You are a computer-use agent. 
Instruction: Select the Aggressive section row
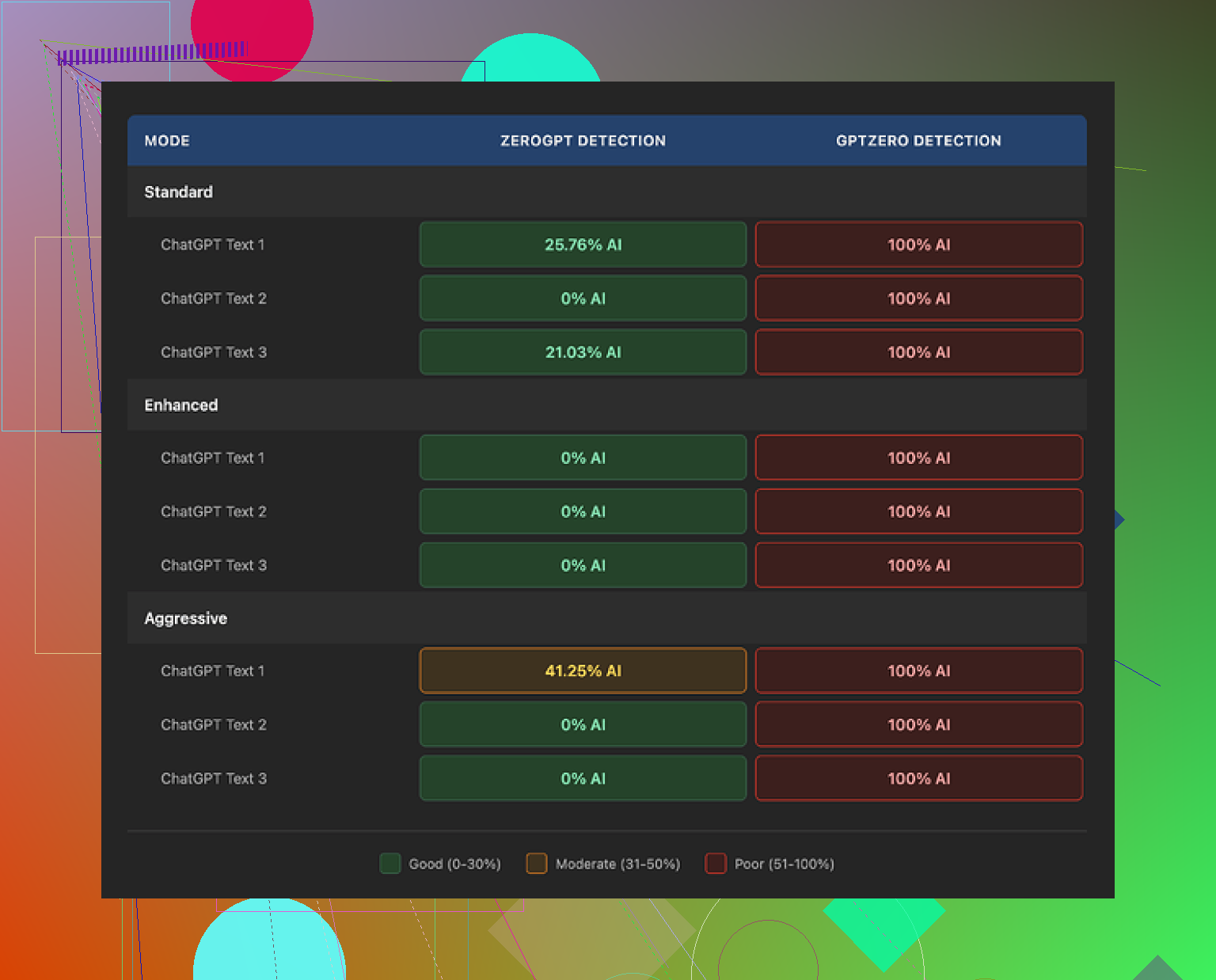pos(186,618)
